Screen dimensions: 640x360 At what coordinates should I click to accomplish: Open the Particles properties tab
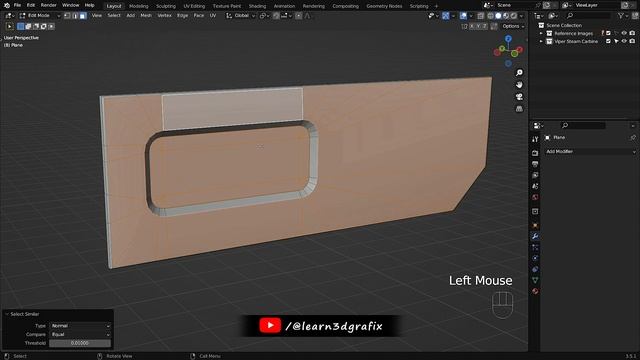point(535,247)
